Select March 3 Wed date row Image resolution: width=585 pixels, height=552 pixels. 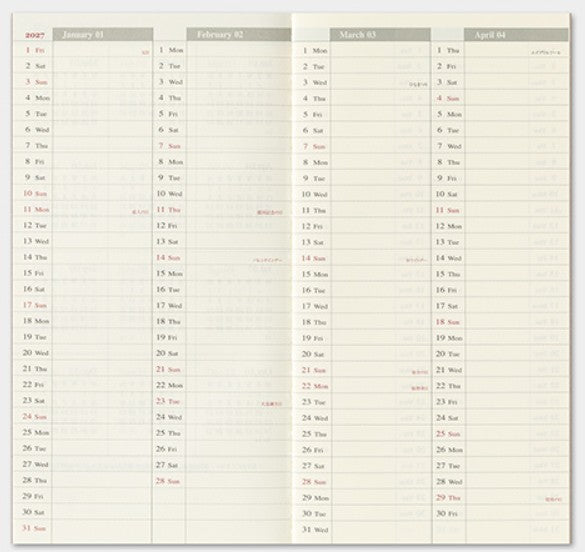tap(362, 82)
